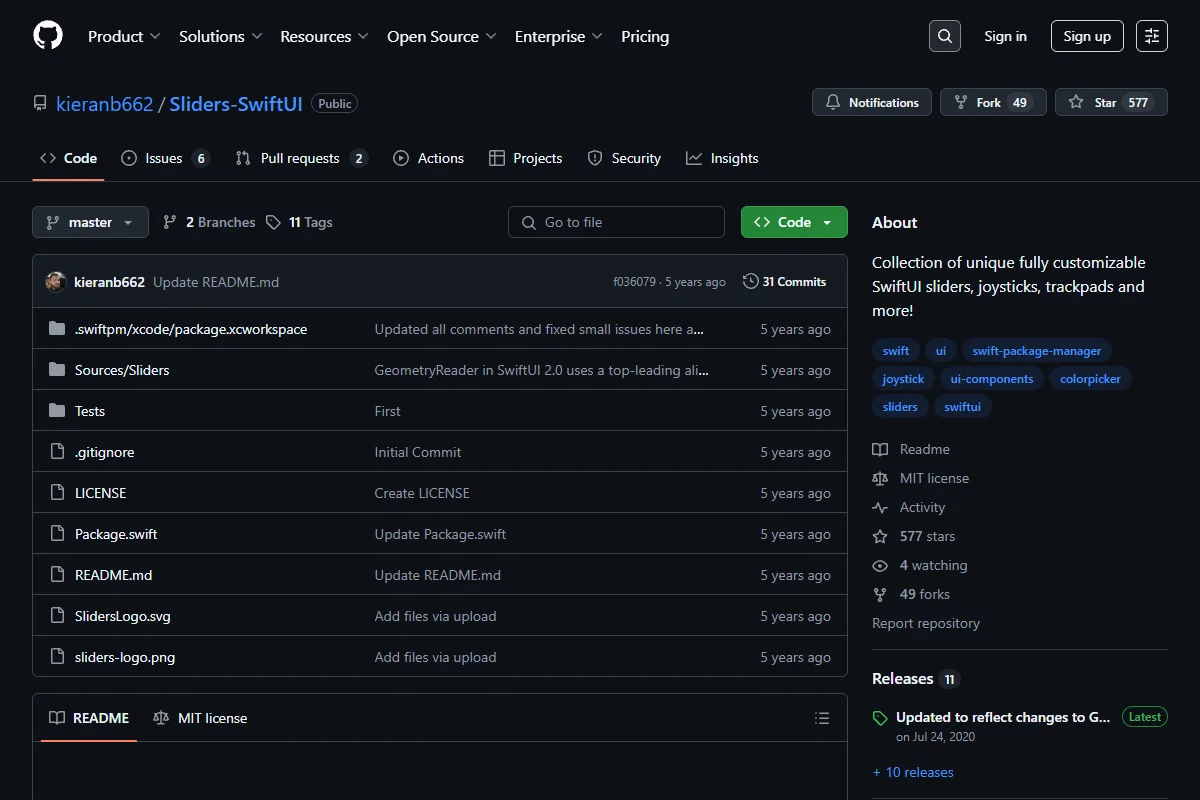1200x800 pixels.
Task: Click the kieranb662 avatar in commit row
Action: click(x=56, y=282)
